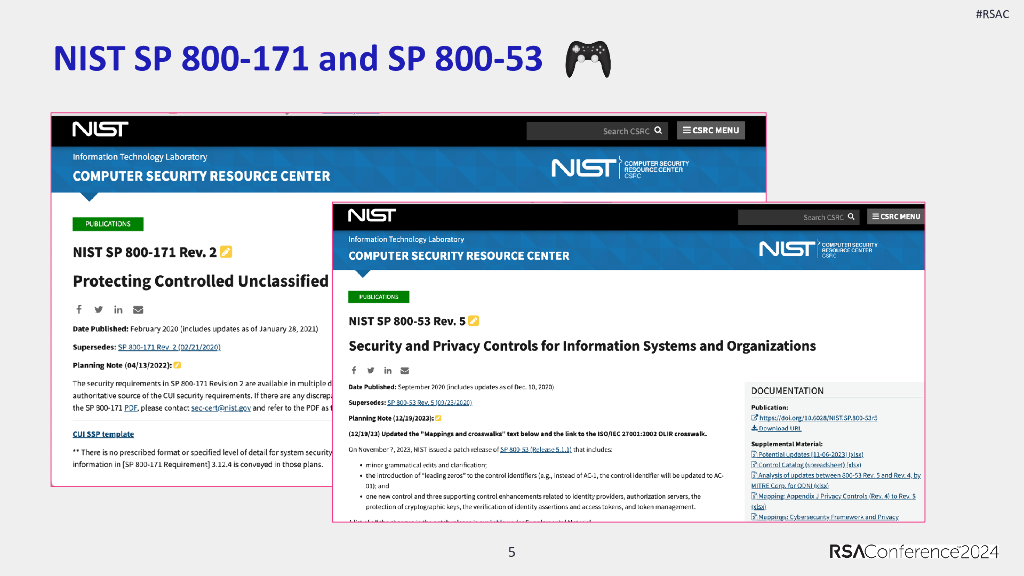Click the search magnifier in the SP 800-171 page header
The width and height of the screenshot is (1024, 576).
click(658, 131)
